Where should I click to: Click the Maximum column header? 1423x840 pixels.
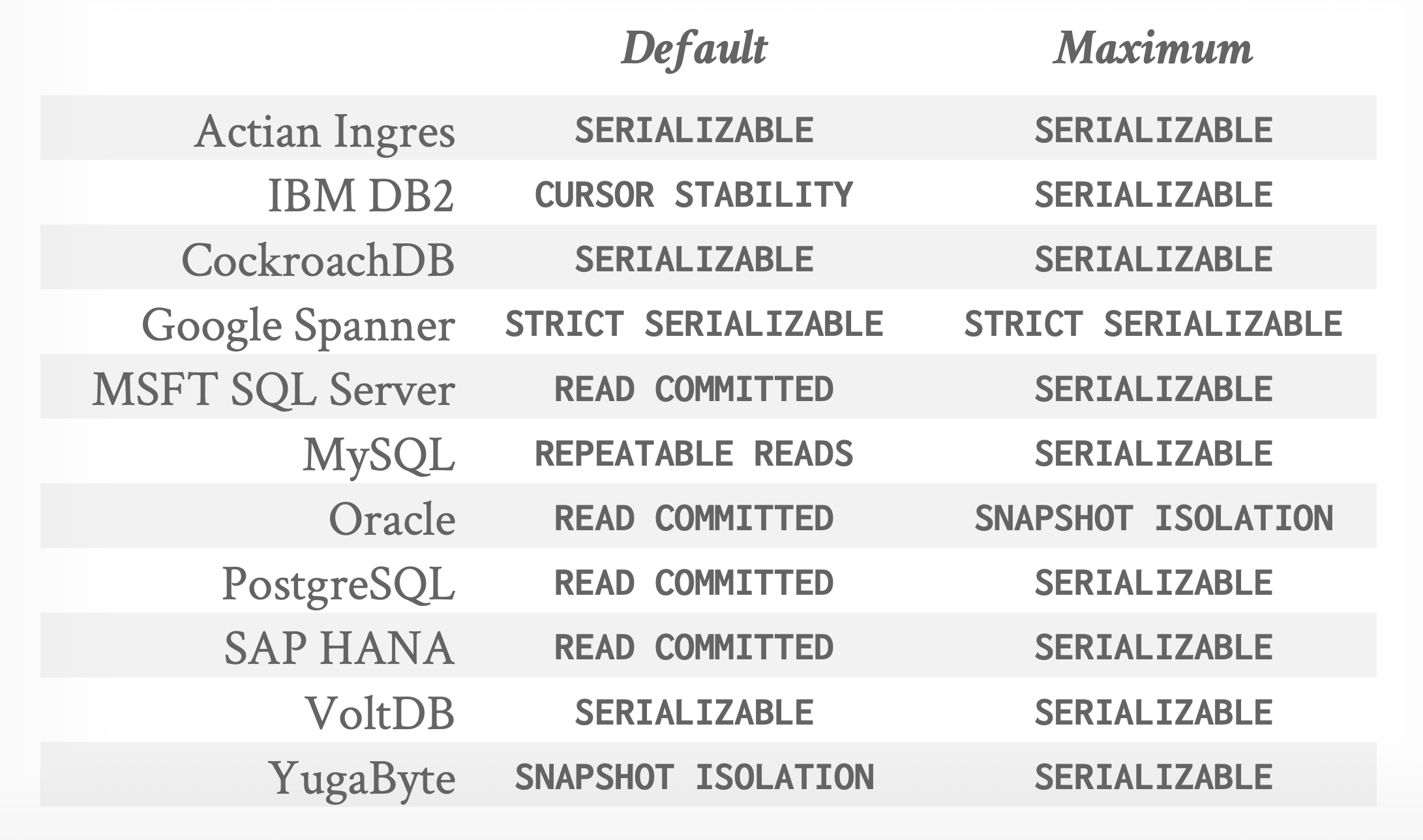[x=1152, y=48]
